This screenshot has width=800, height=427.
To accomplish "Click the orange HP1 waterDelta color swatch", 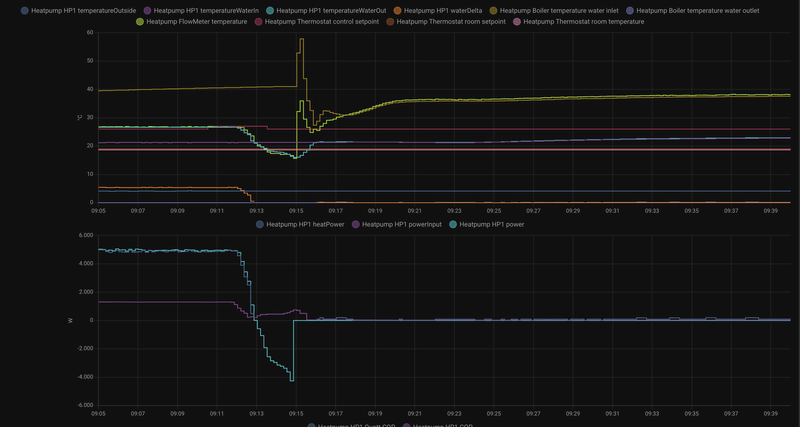I will click(397, 10).
